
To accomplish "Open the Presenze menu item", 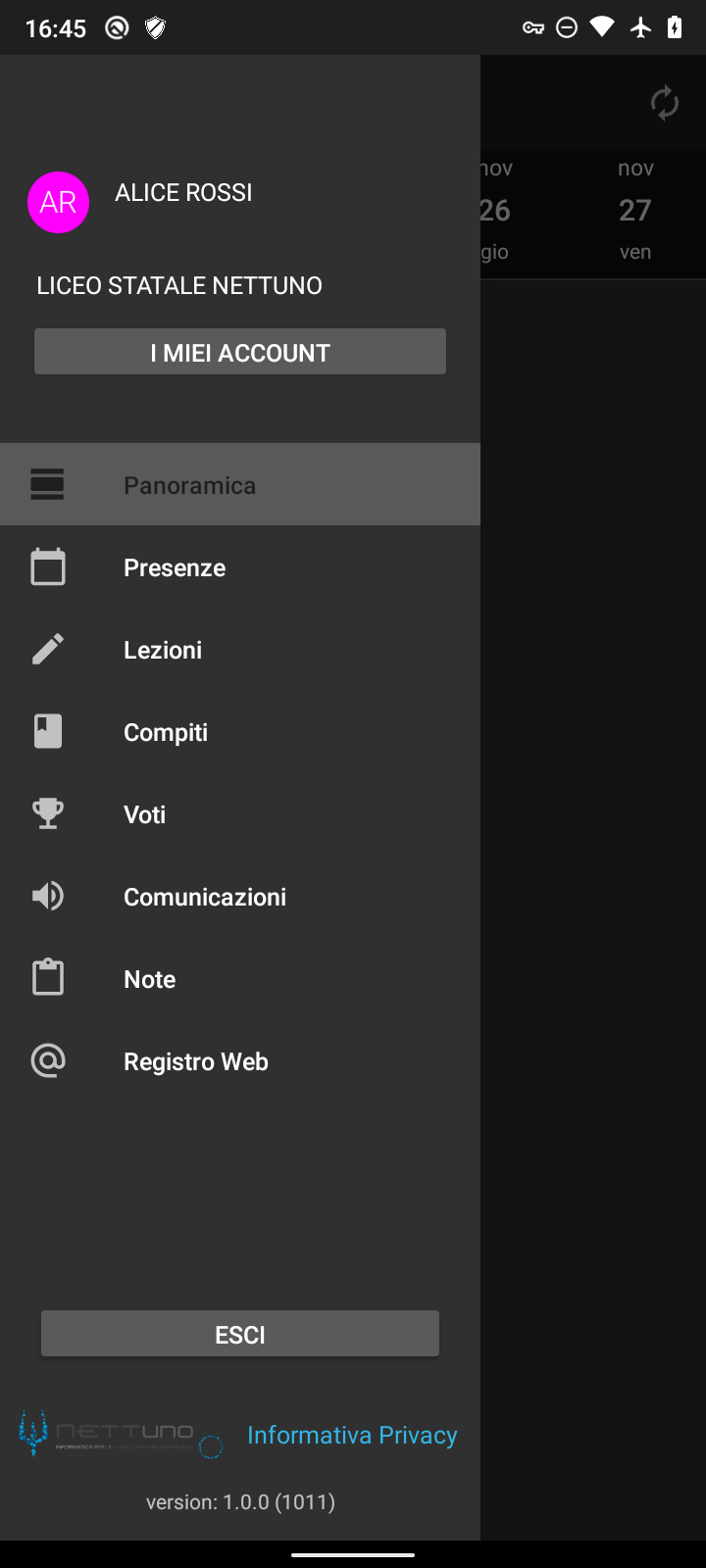I will point(175,568).
